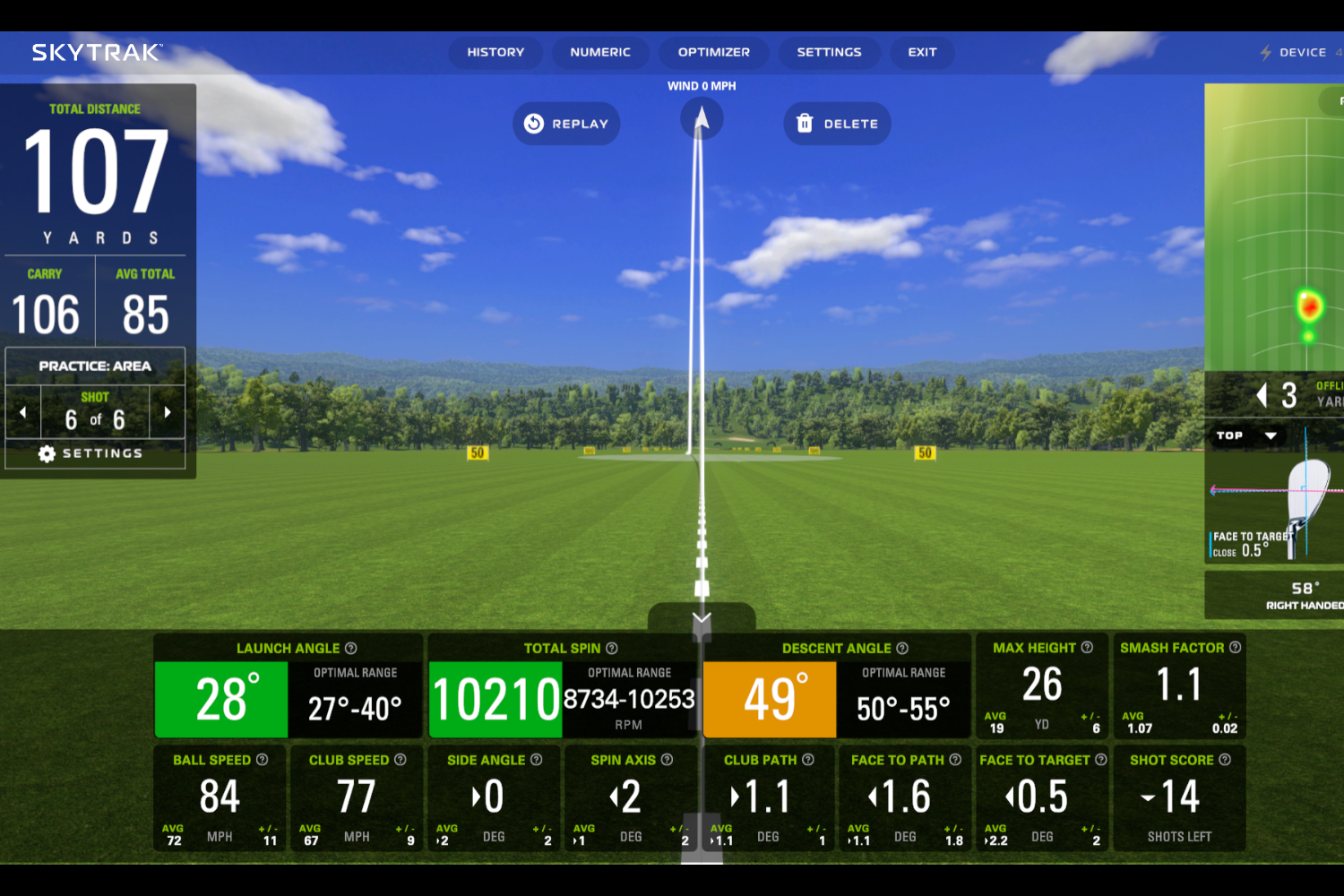1344x896 pixels.
Task: Click the Club Path question mark icon
Action: pyautogui.click(x=806, y=759)
